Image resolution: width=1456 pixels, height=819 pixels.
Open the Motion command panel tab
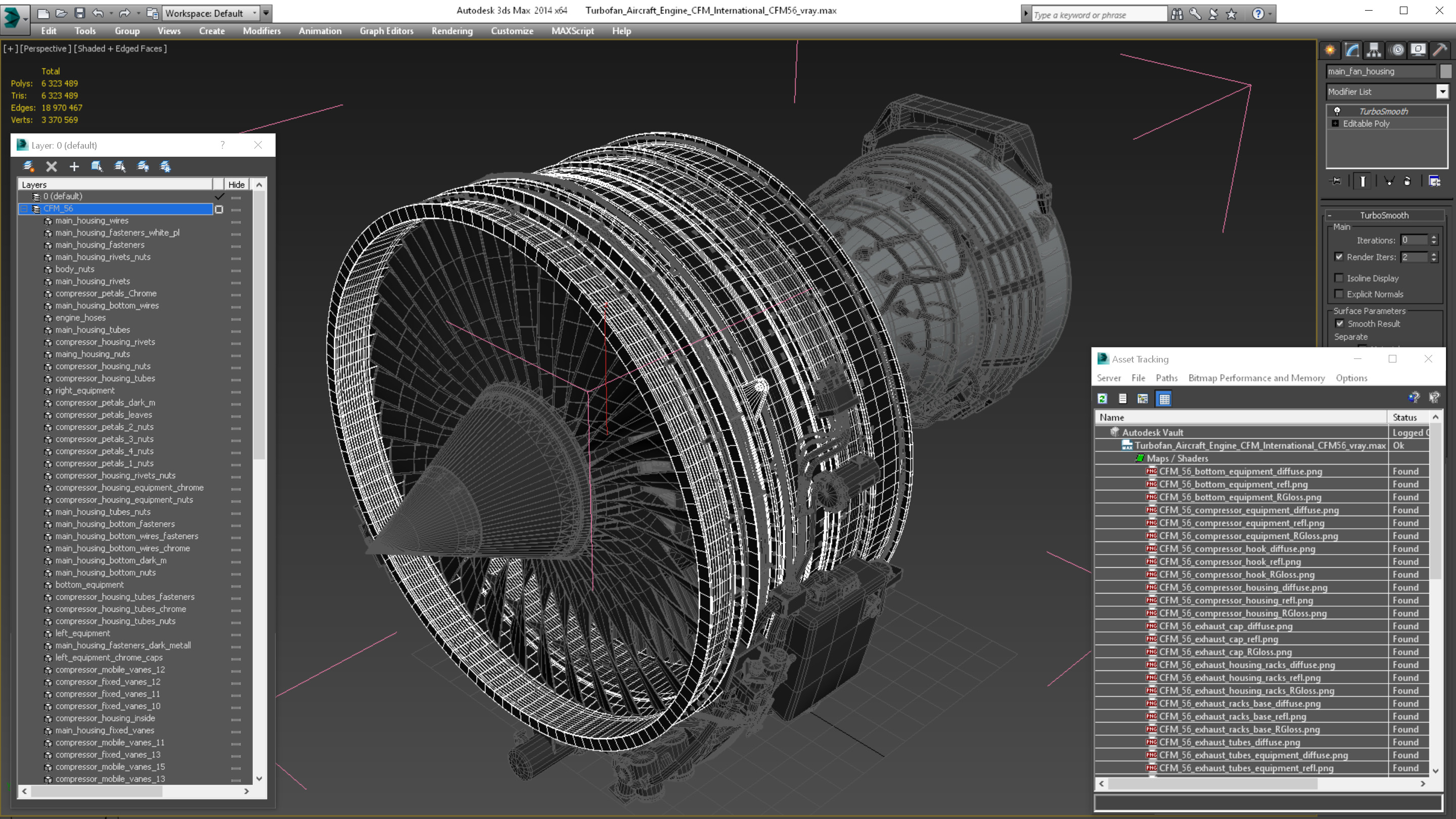1397,51
